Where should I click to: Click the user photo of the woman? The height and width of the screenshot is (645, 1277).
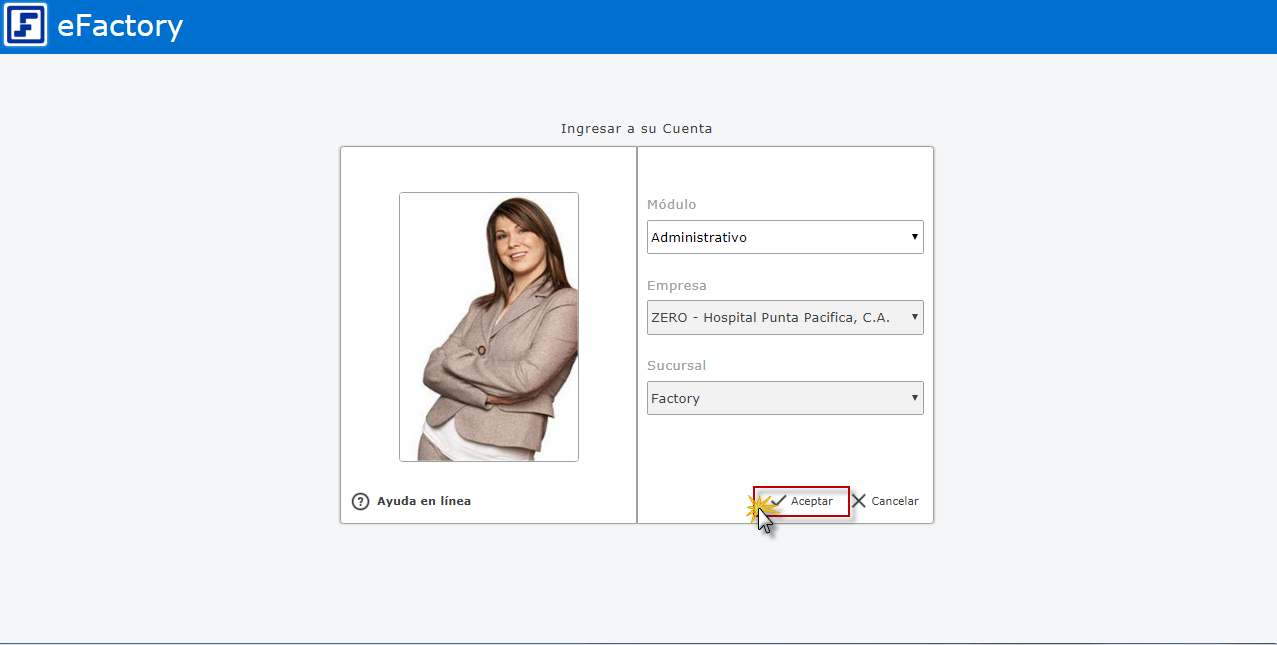pos(489,327)
